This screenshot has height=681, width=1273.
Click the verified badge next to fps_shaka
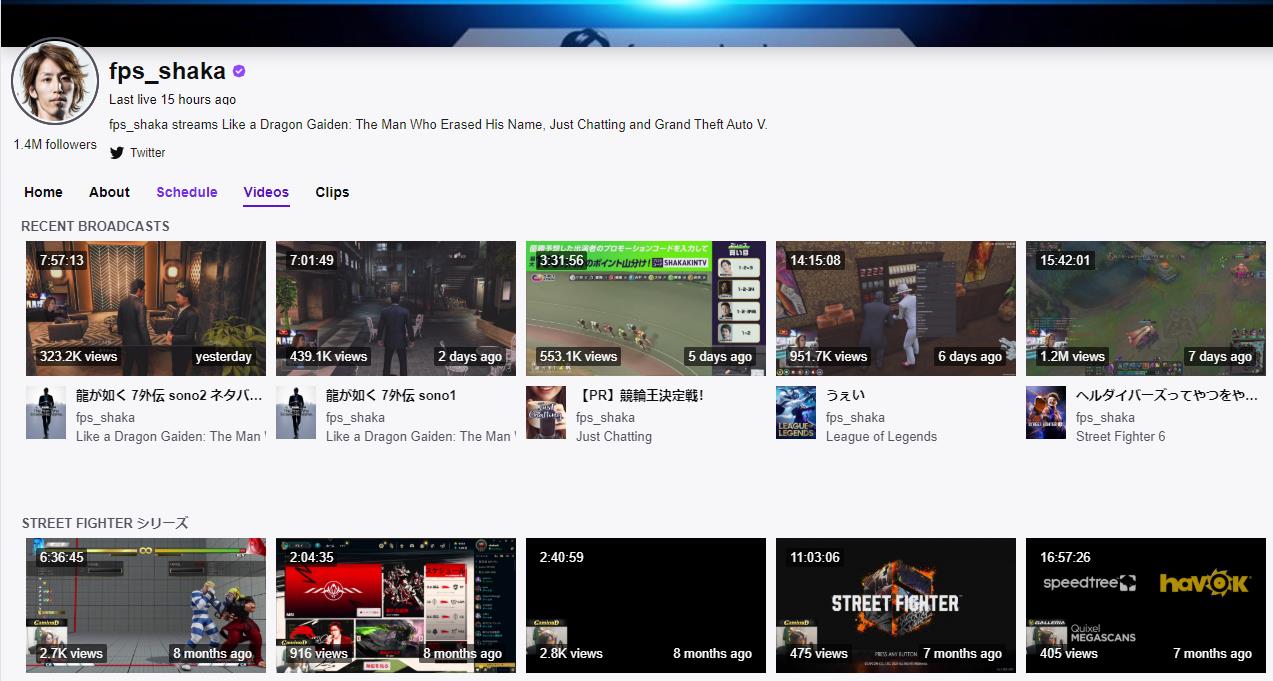239,71
